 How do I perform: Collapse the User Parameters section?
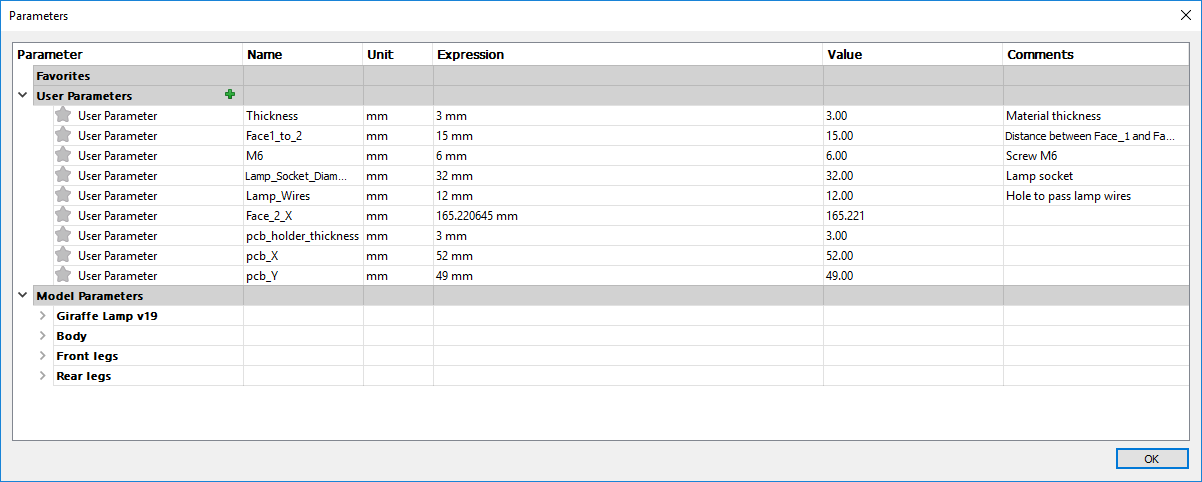pos(23,96)
